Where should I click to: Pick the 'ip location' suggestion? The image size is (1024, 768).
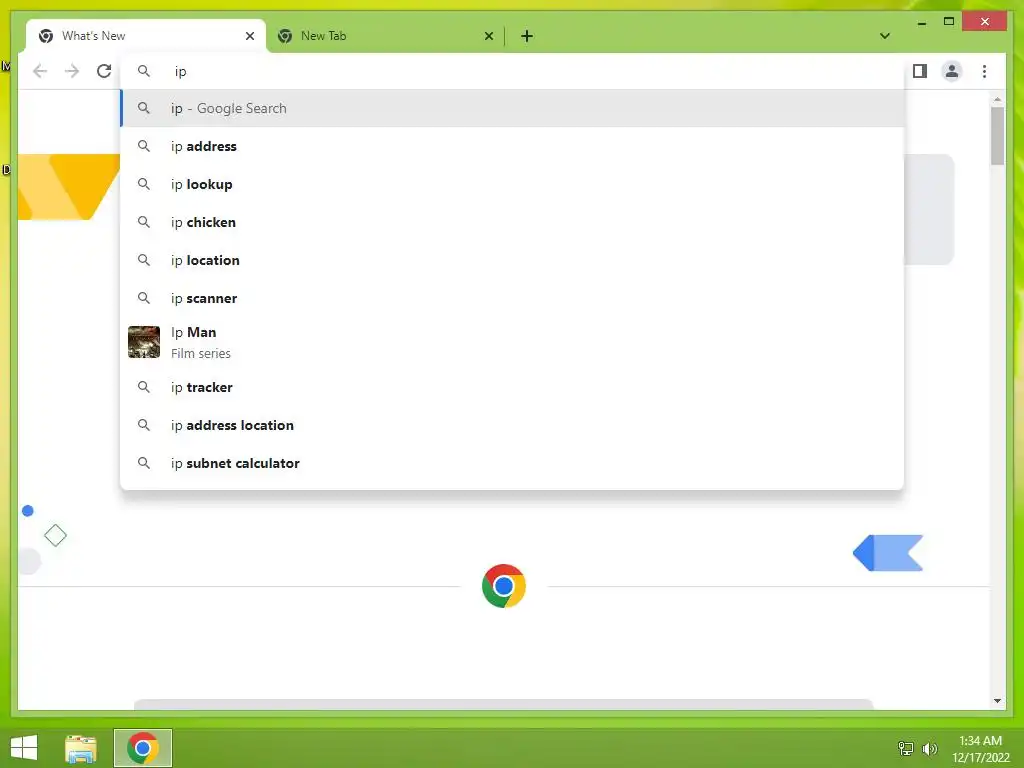pyautogui.click(x=512, y=260)
